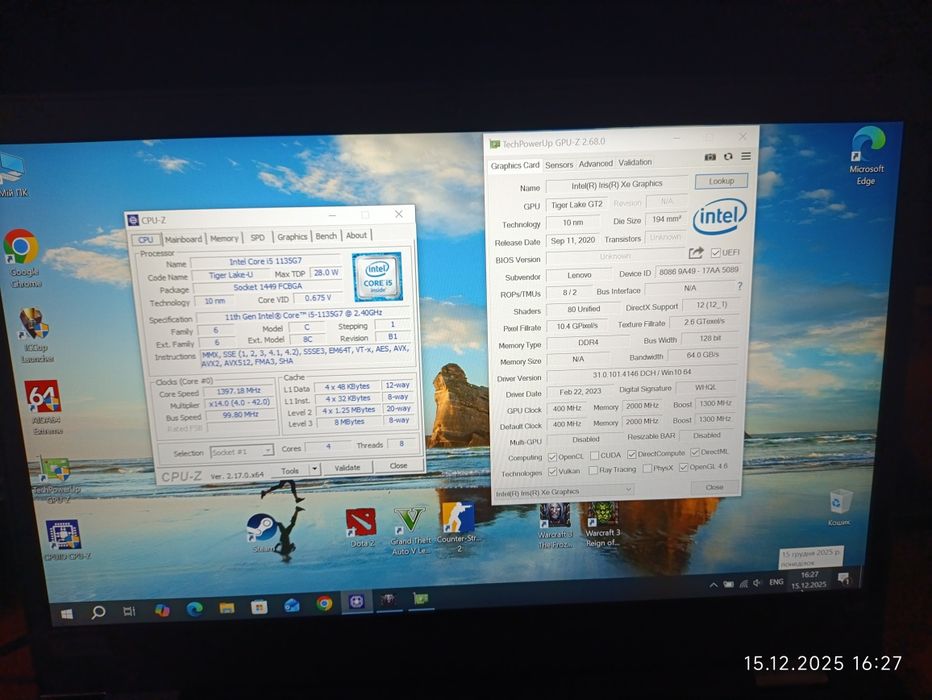Click the taskbar volume icon
Viewport: 932px width, 700px height.
point(757,583)
